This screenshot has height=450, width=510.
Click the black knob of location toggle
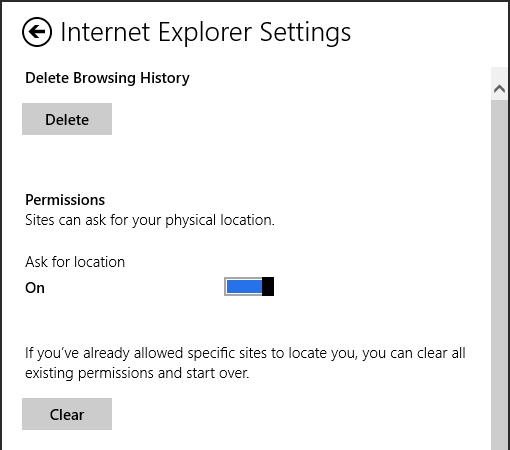point(268,286)
